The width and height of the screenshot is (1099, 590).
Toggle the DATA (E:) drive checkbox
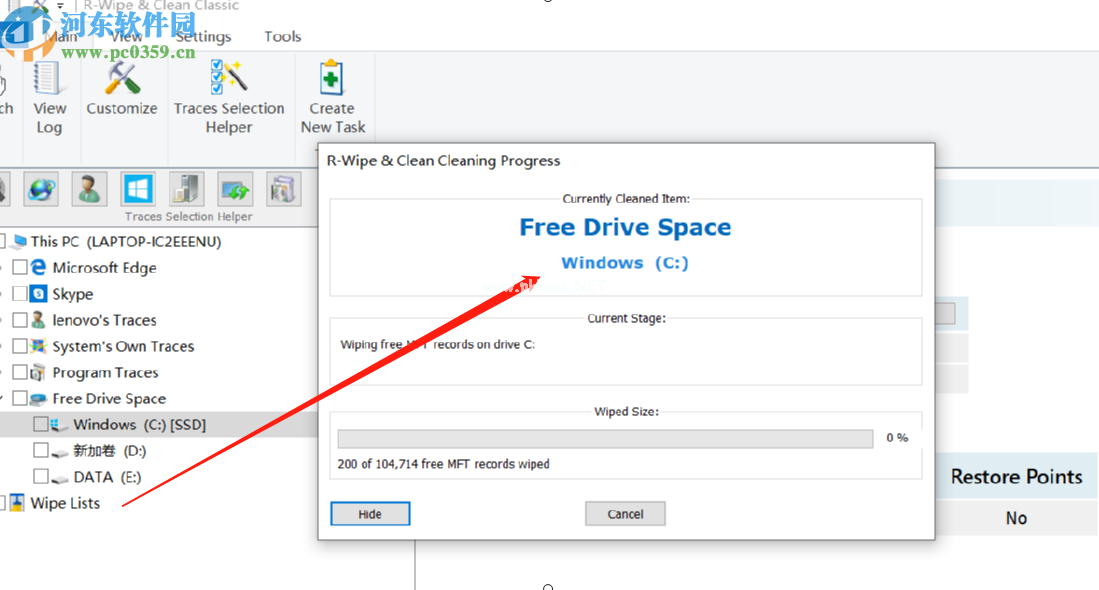pyautogui.click(x=41, y=477)
